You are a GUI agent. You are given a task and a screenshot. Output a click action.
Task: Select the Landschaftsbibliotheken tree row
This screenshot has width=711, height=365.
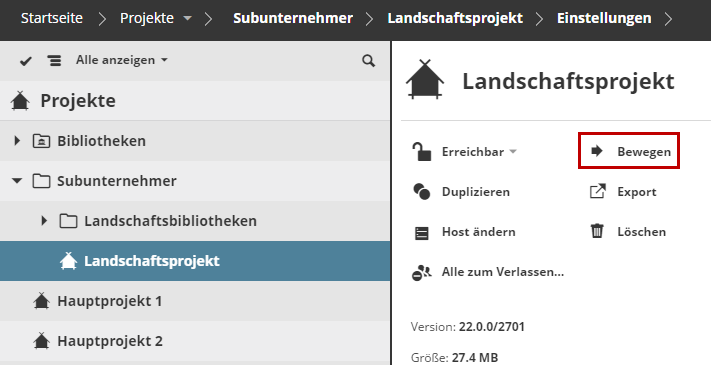click(195, 221)
